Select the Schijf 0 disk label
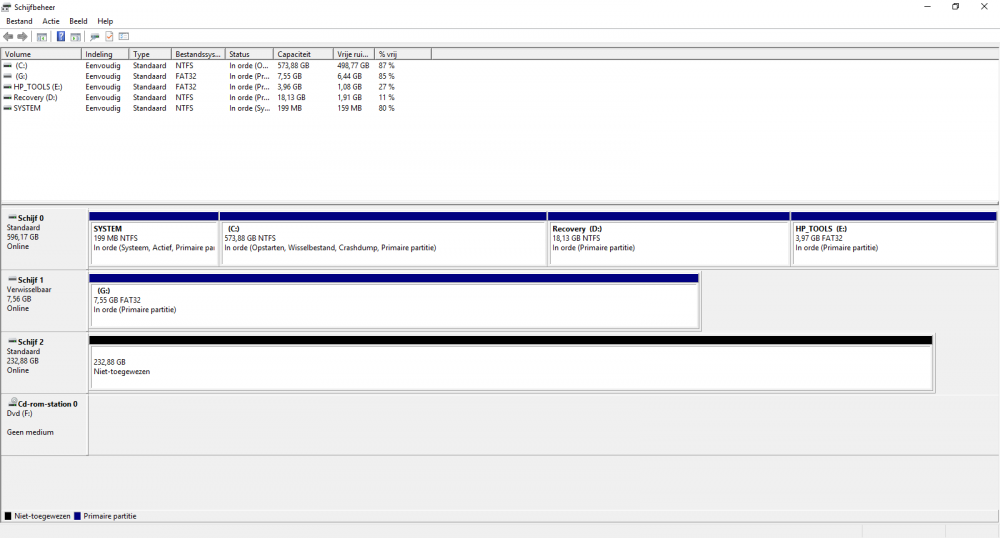 coord(44,236)
